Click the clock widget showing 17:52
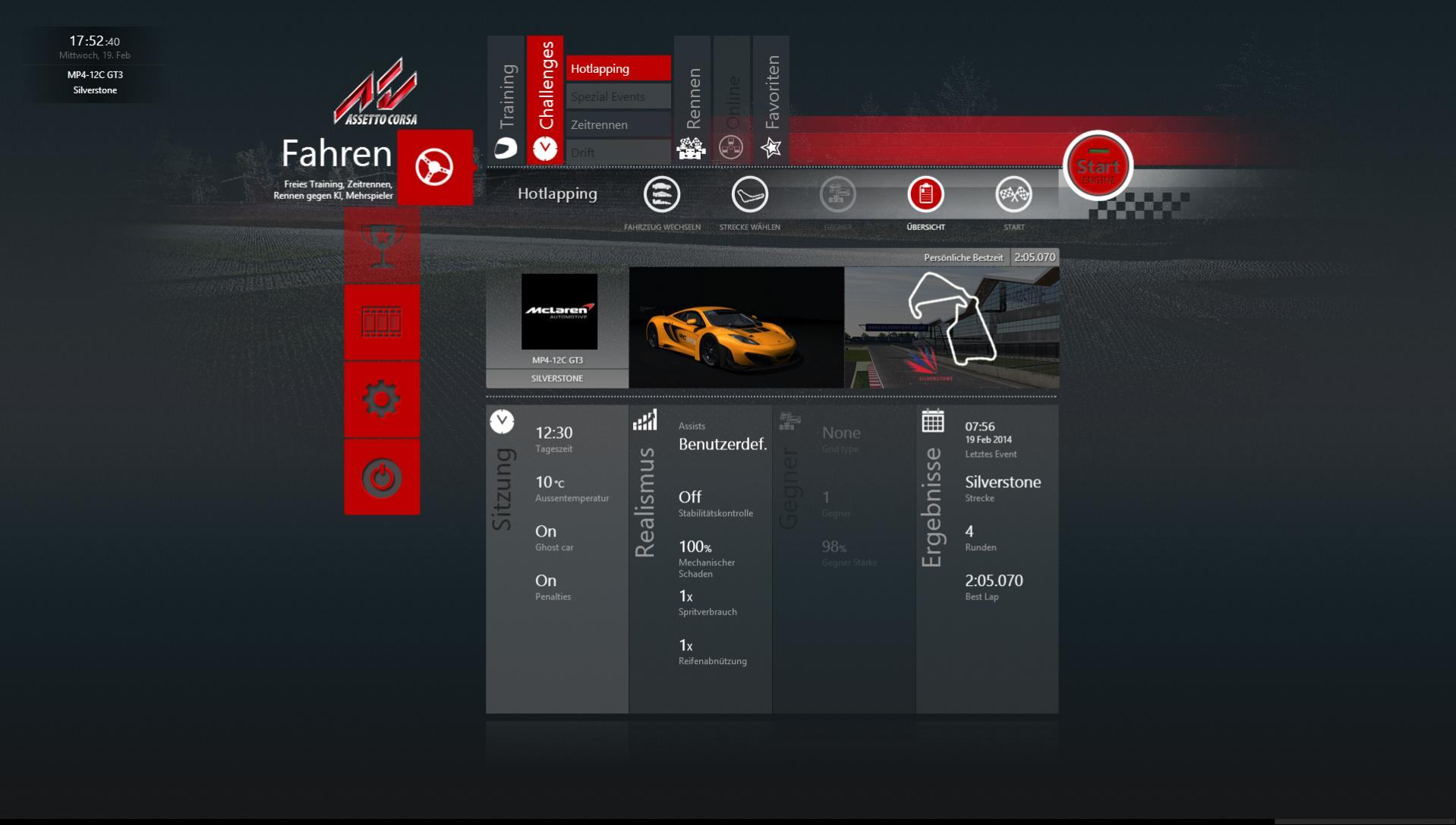Viewport: 1456px width, 825px height. tap(95, 42)
